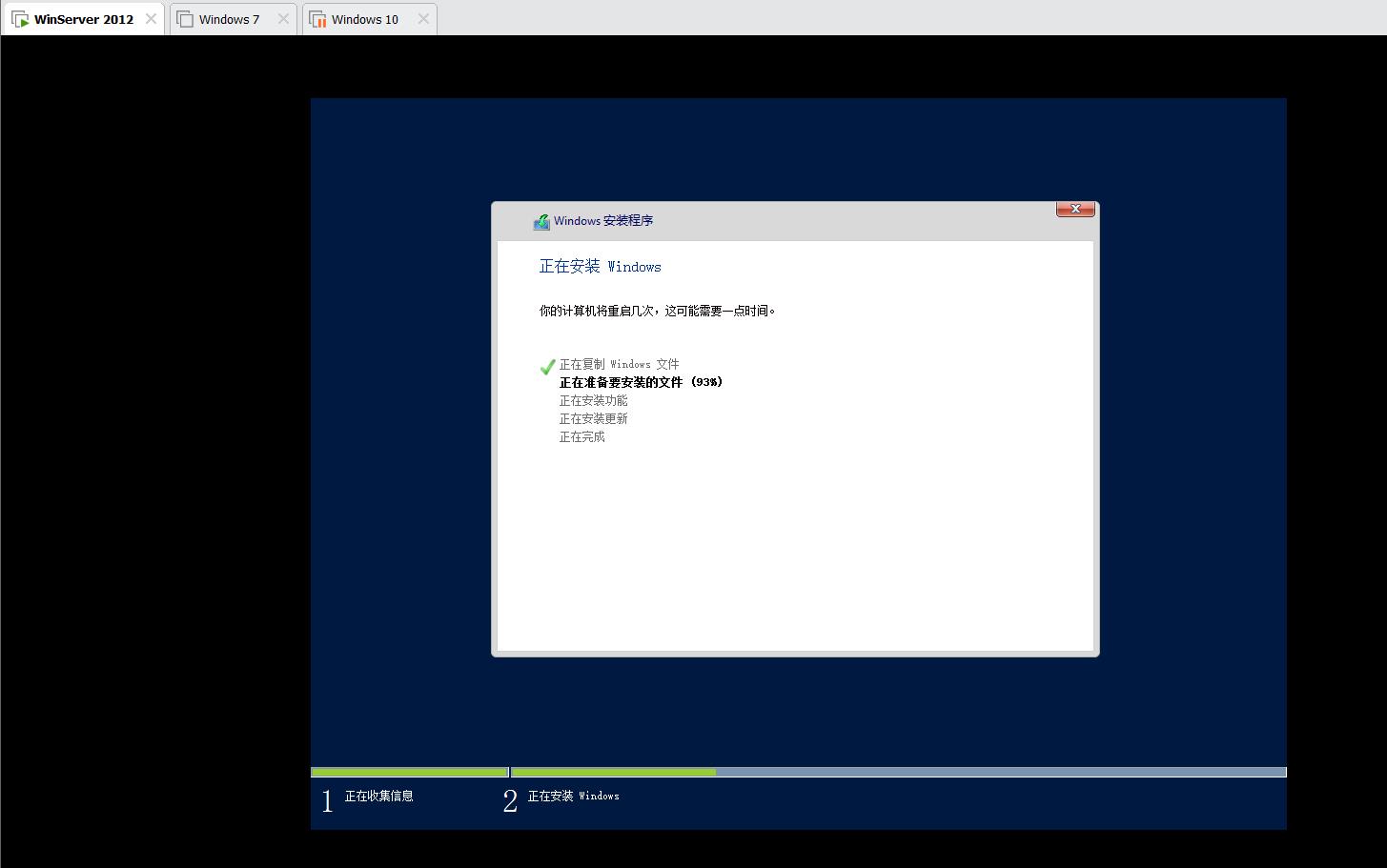Click step 2 正在安装 Windows label
1387x868 pixels.
(573, 796)
